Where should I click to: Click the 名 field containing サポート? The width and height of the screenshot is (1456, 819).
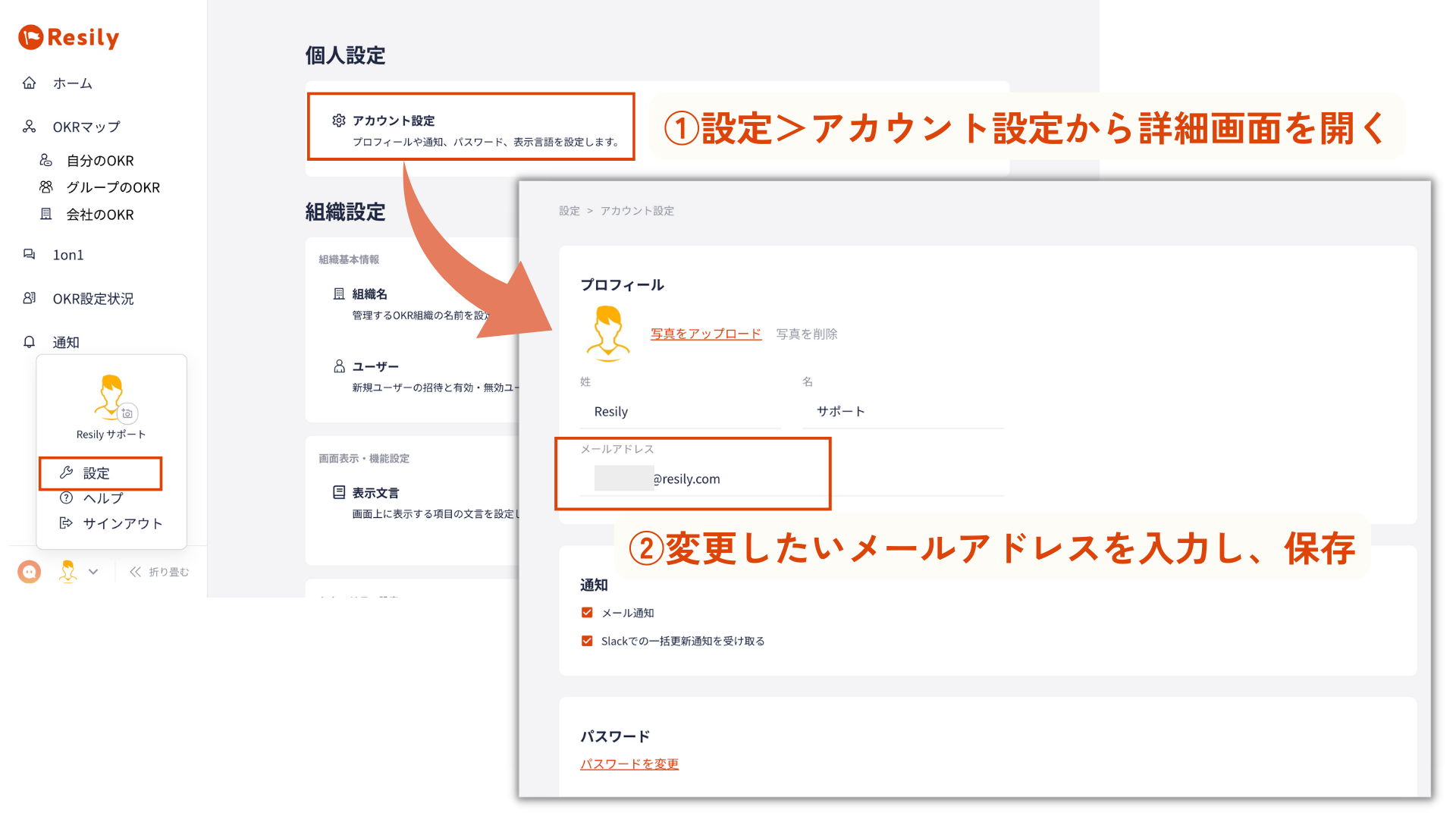(x=903, y=412)
